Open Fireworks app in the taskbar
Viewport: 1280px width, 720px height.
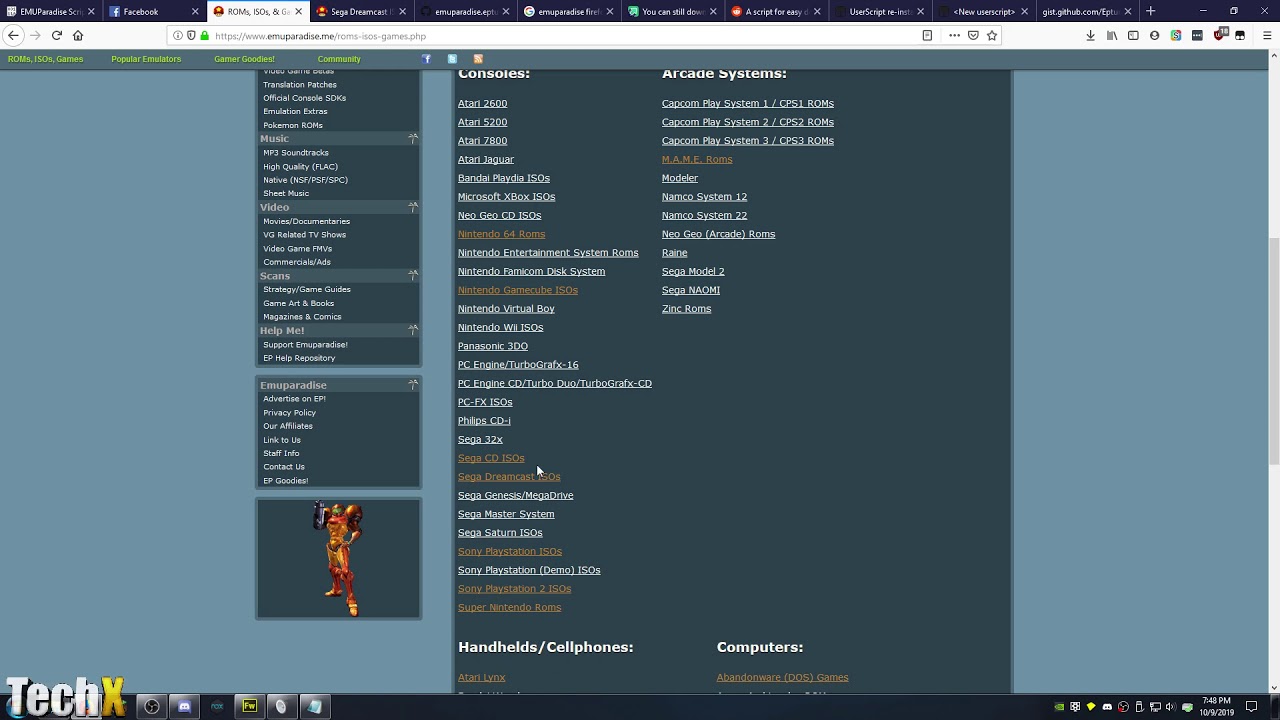point(249,706)
